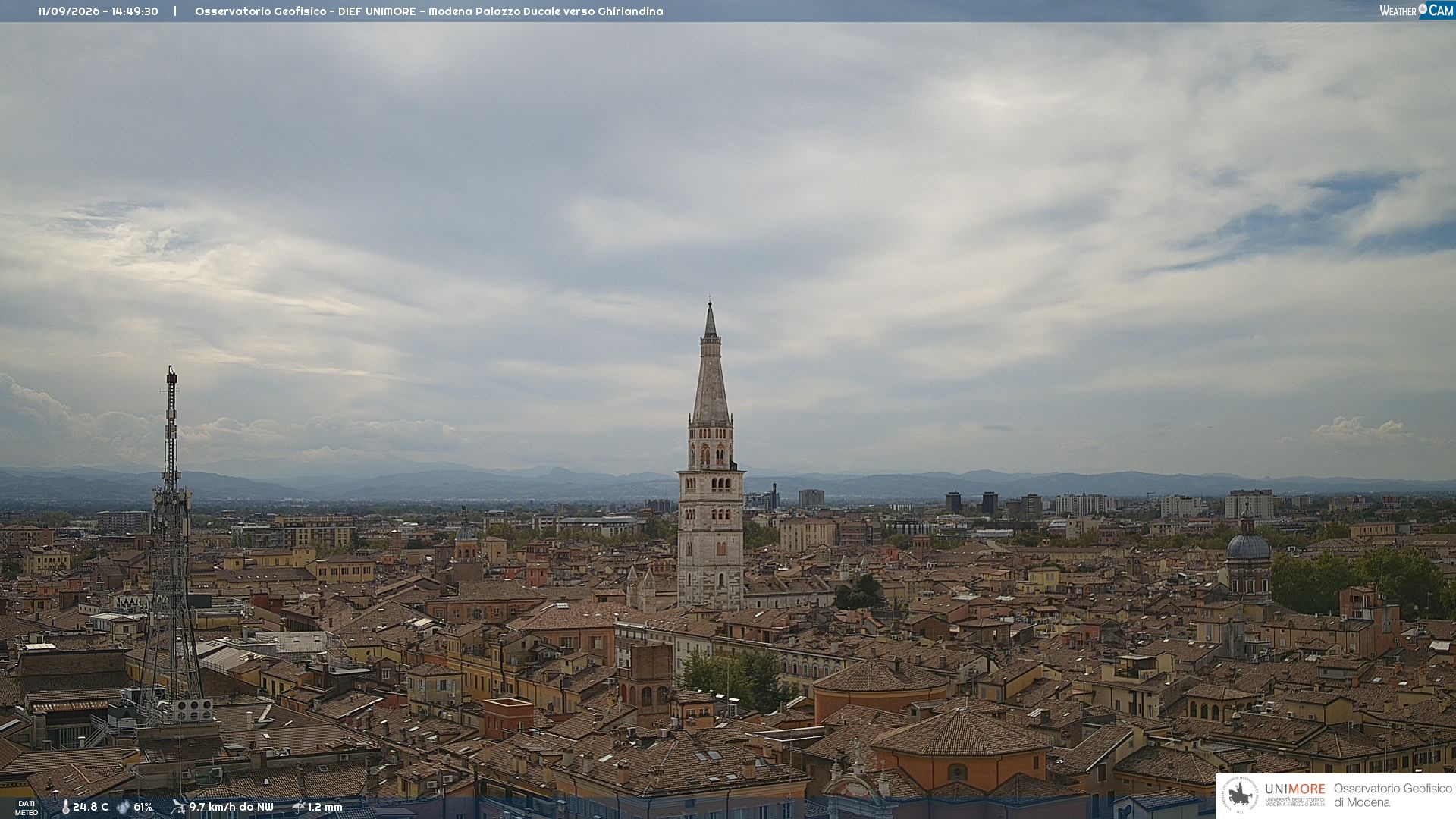Click the UNIMORE wordmark text

pyautogui.click(x=1294, y=789)
